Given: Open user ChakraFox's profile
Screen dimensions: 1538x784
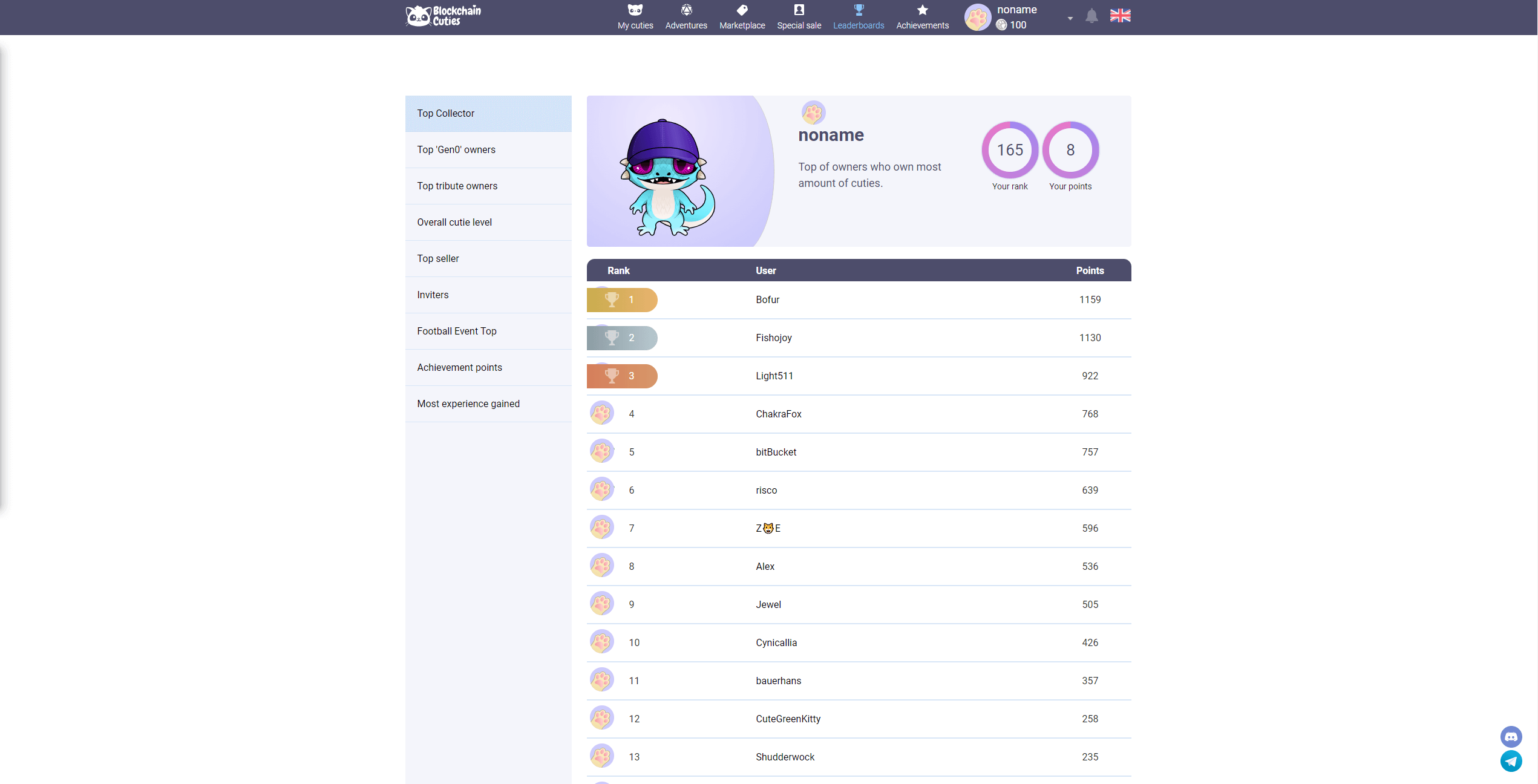Looking at the screenshot, I should point(778,414).
